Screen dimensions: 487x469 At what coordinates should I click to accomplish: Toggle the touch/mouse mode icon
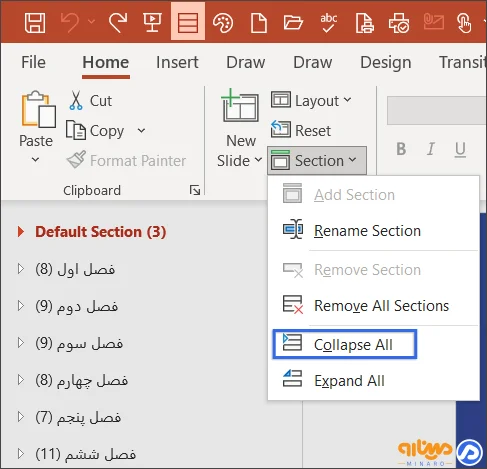pos(464,23)
